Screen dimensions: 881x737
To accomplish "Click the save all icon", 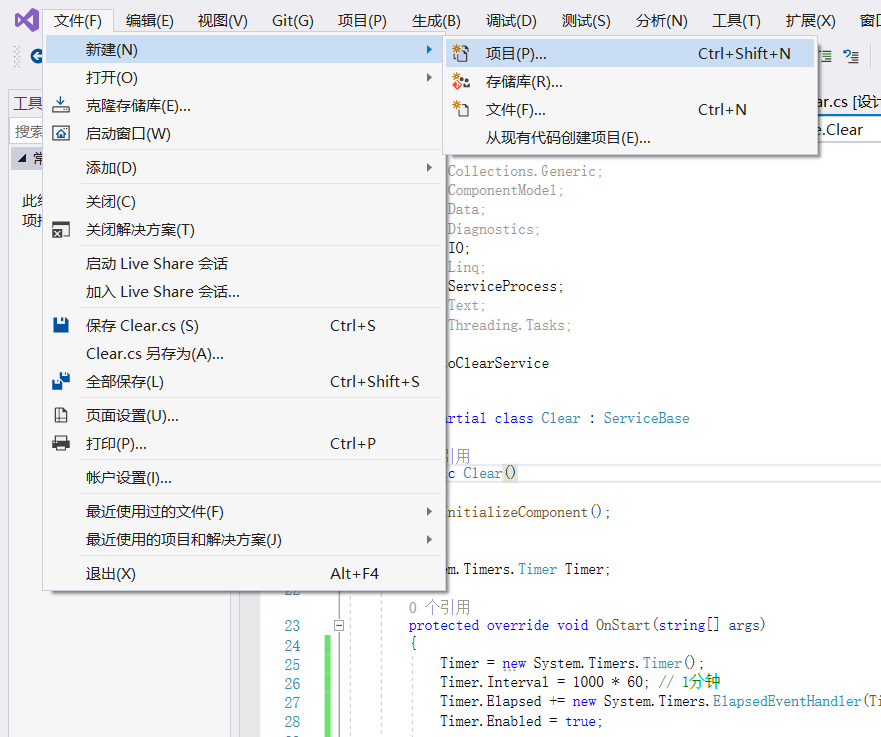I will click(x=61, y=381).
